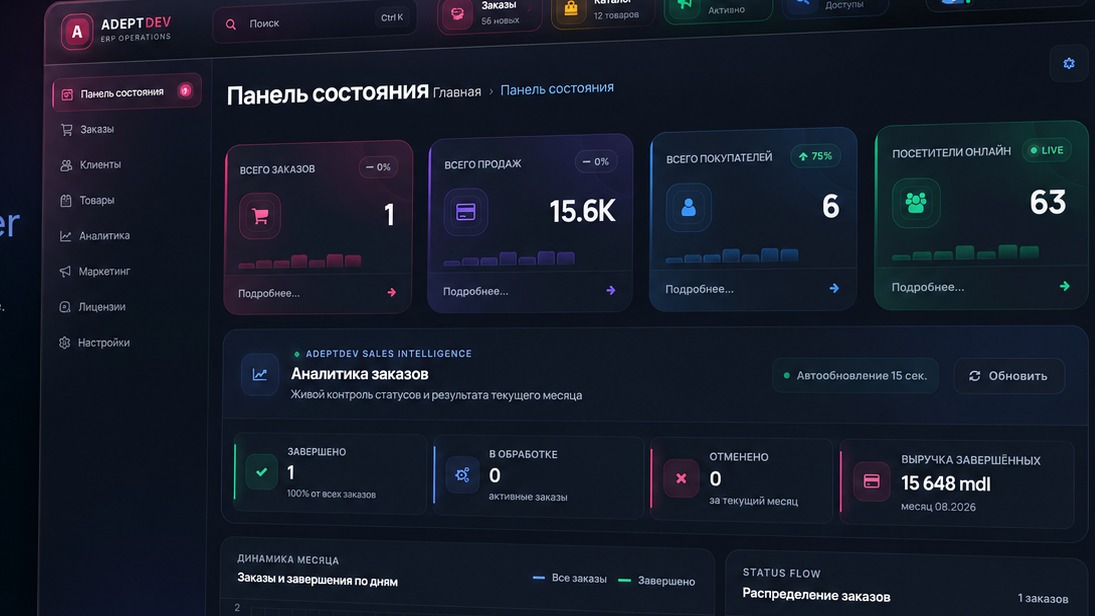Open Аналитика in the sidebar
The image size is (1095, 616).
tap(104, 236)
